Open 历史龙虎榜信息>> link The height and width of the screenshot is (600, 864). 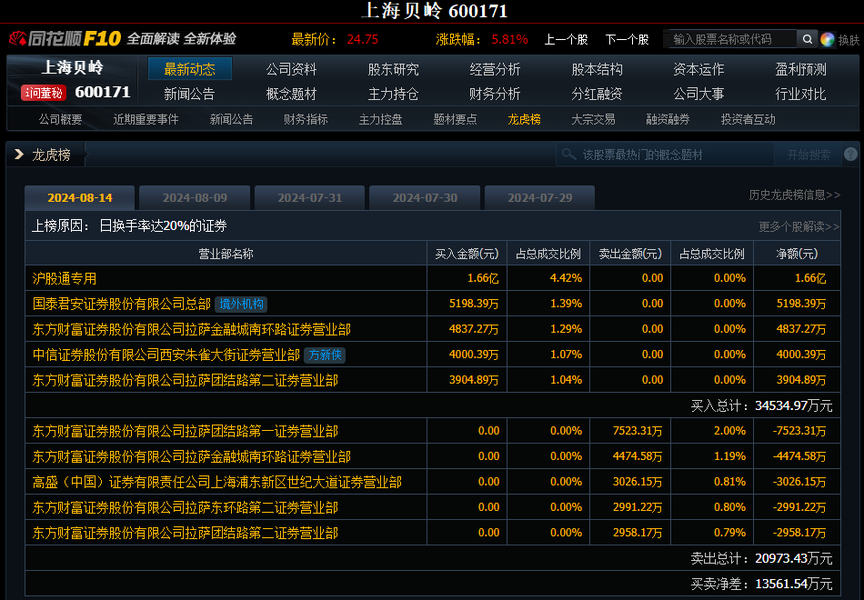click(x=795, y=195)
